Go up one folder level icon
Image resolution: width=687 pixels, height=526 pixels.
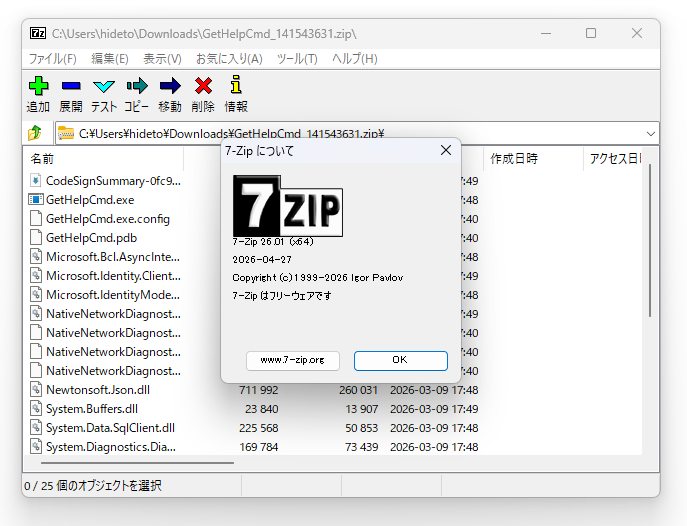[35, 133]
